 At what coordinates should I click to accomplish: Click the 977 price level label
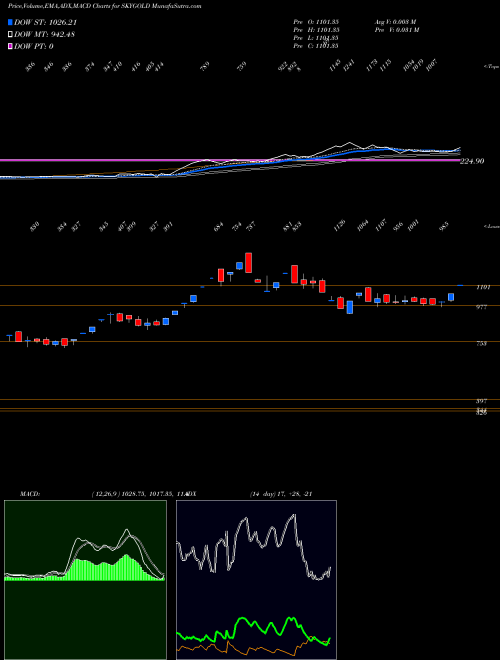[481, 307]
